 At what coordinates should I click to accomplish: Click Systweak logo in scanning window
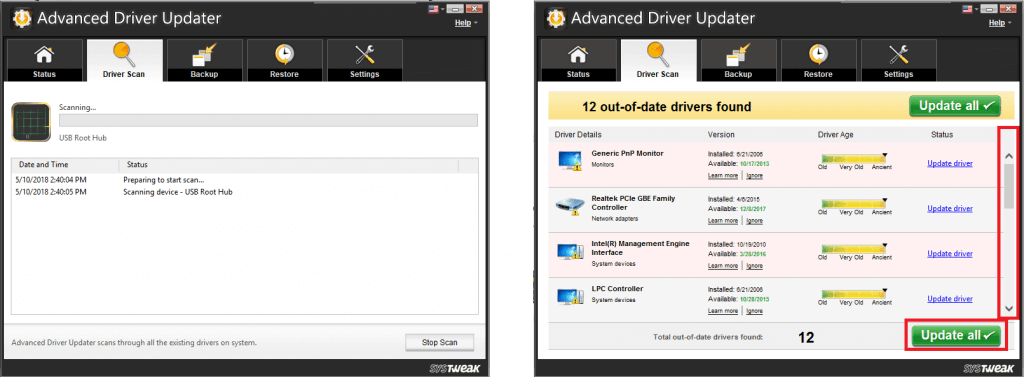456,369
